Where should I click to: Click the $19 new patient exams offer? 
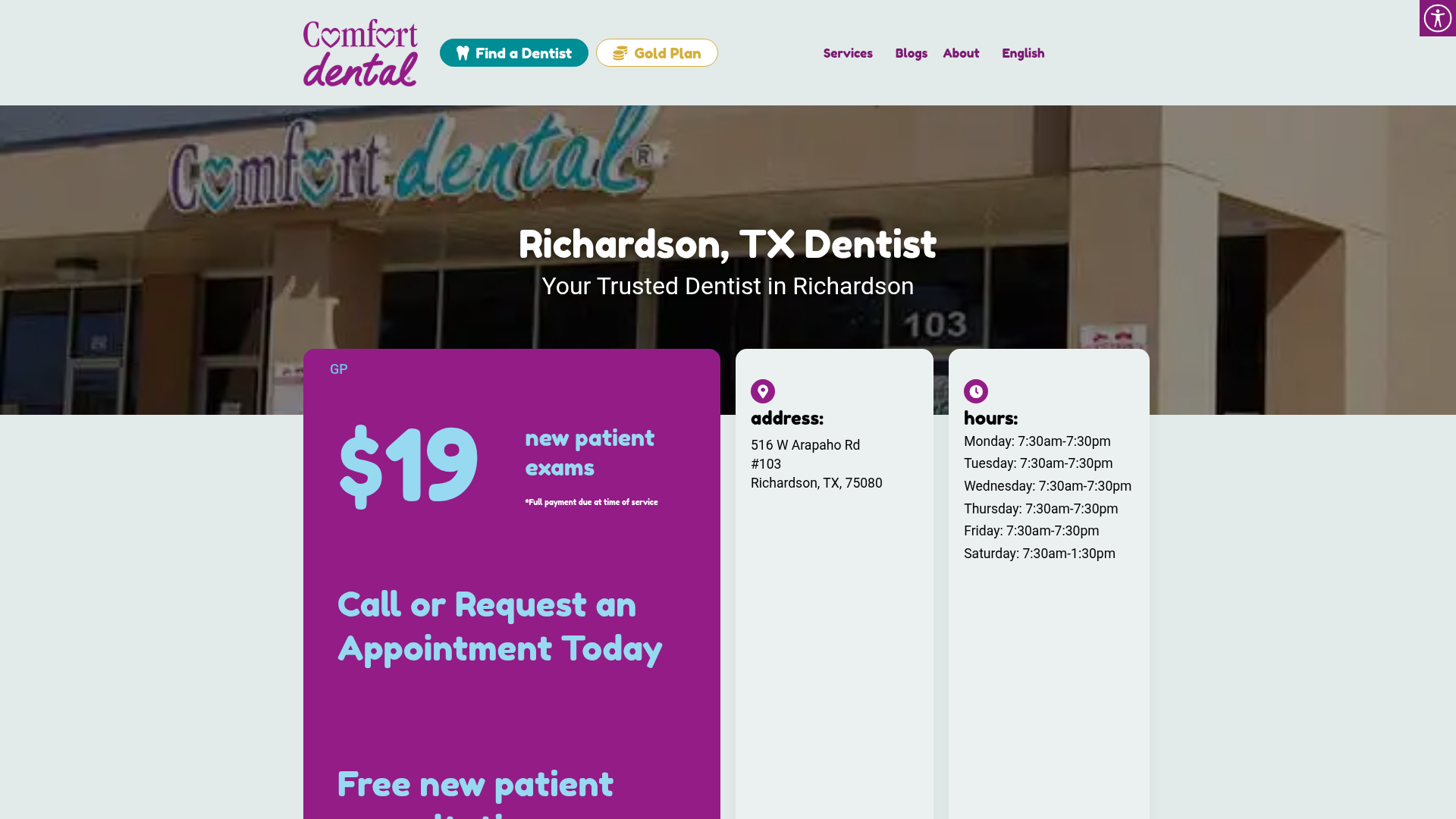(x=499, y=466)
